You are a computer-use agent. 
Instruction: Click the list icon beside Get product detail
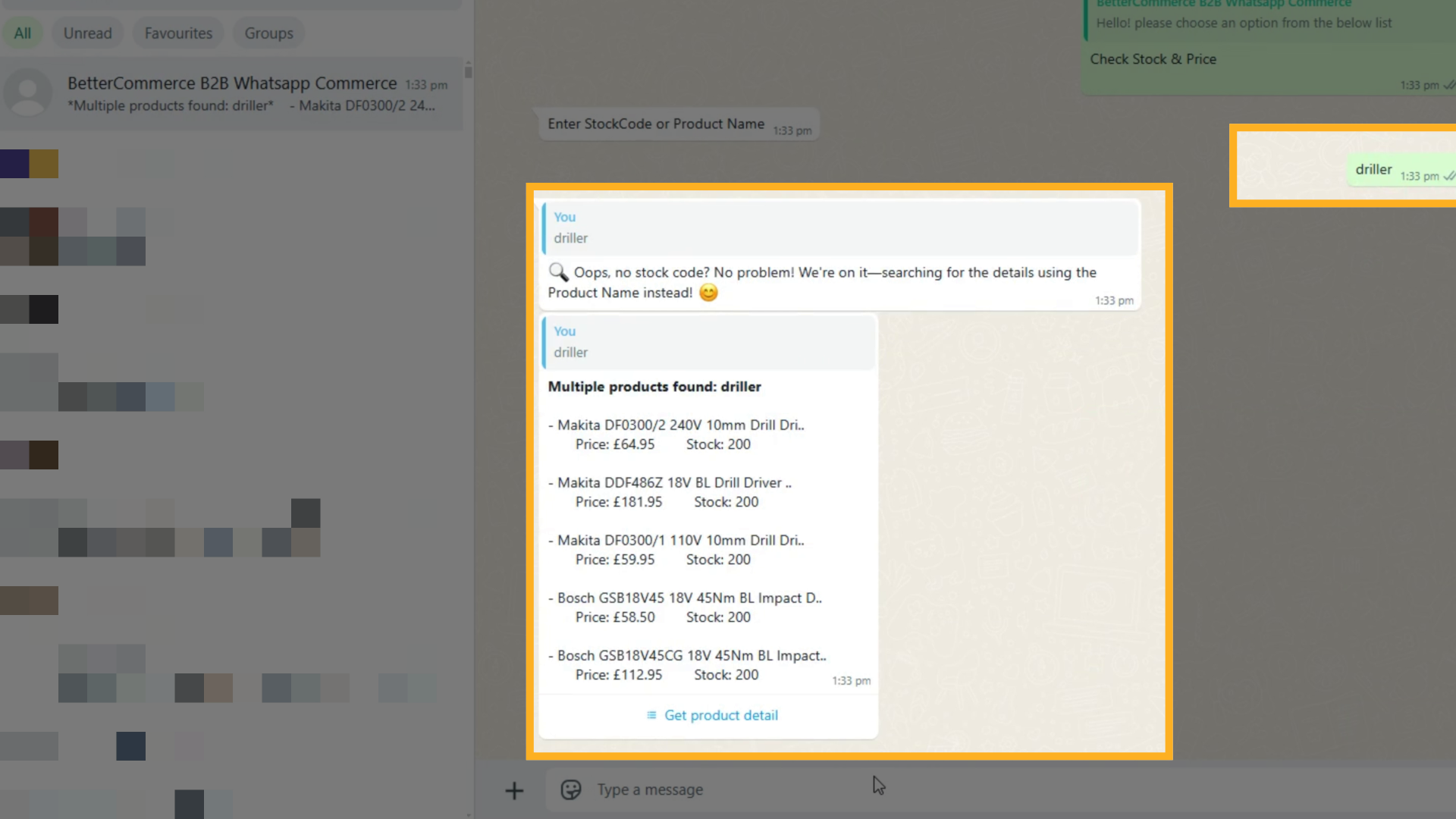tap(651, 715)
